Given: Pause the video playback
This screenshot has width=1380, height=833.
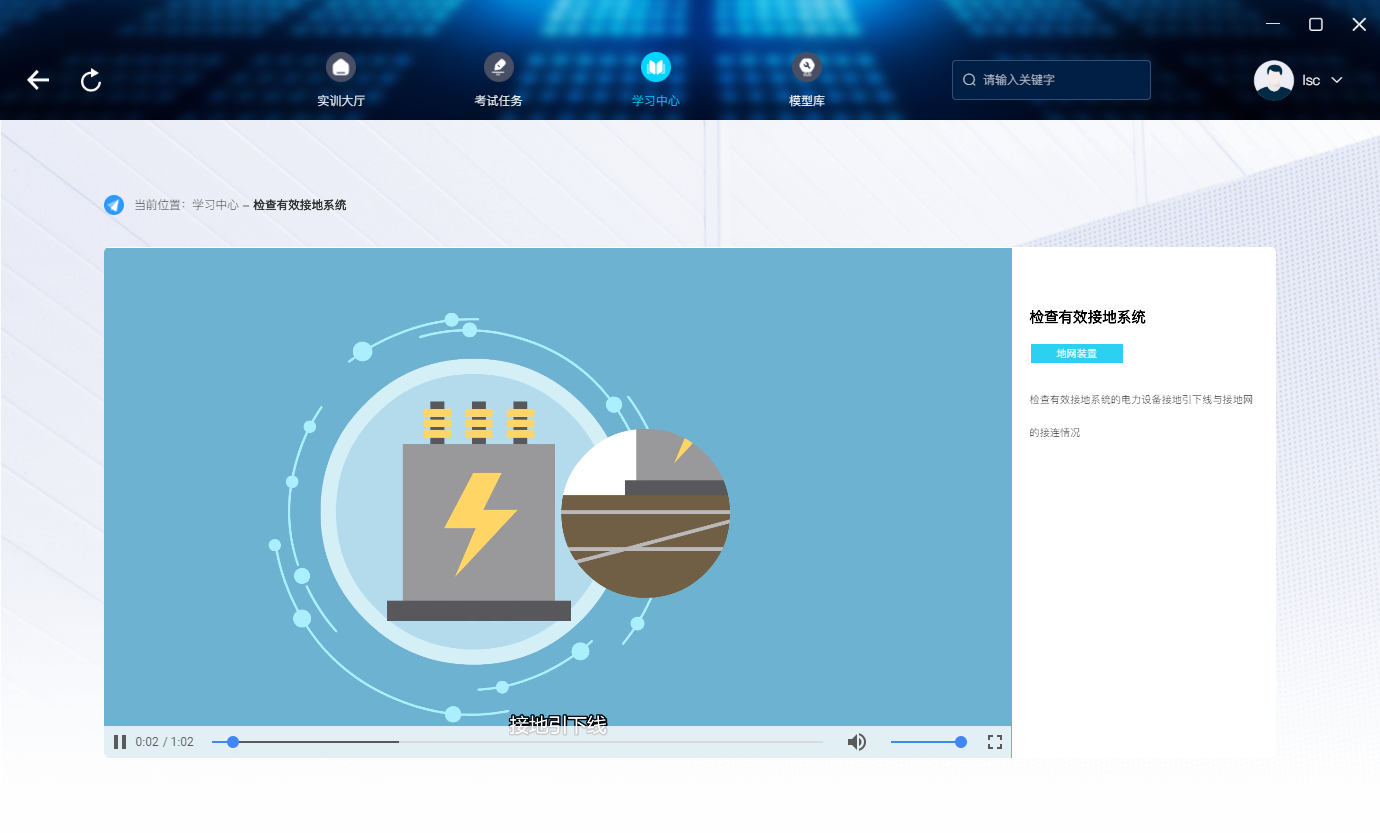Looking at the screenshot, I should coord(120,742).
